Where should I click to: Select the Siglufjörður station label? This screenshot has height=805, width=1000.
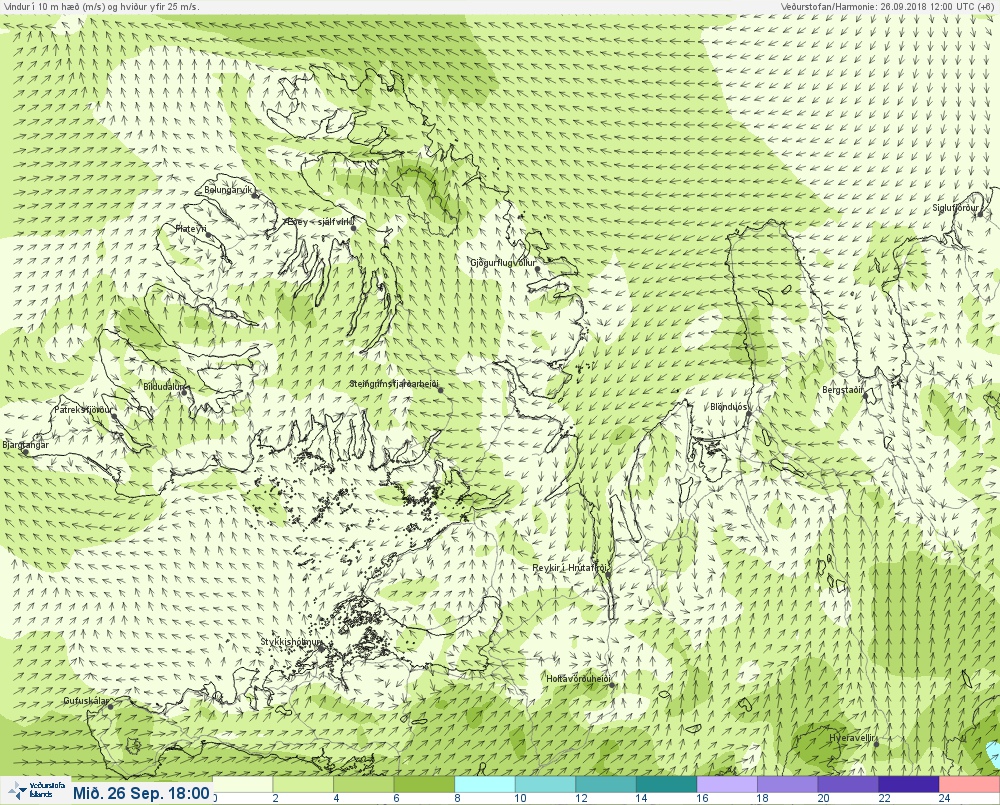coord(955,208)
